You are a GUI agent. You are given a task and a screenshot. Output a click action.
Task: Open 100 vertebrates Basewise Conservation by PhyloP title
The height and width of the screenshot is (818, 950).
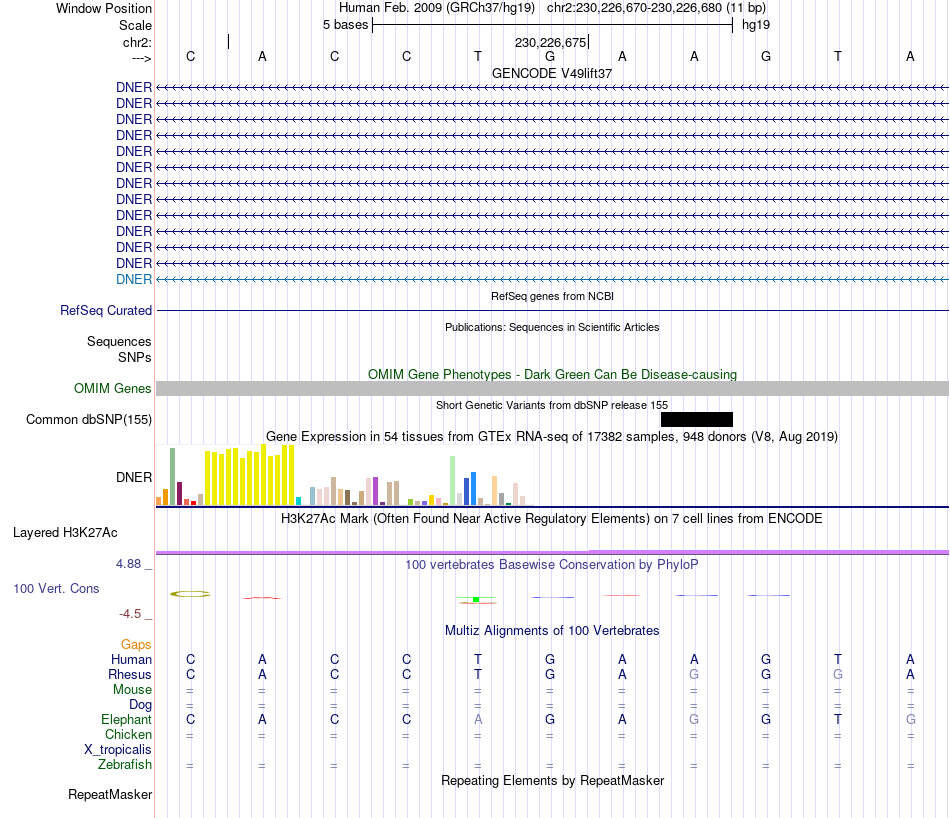pos(552,565)
